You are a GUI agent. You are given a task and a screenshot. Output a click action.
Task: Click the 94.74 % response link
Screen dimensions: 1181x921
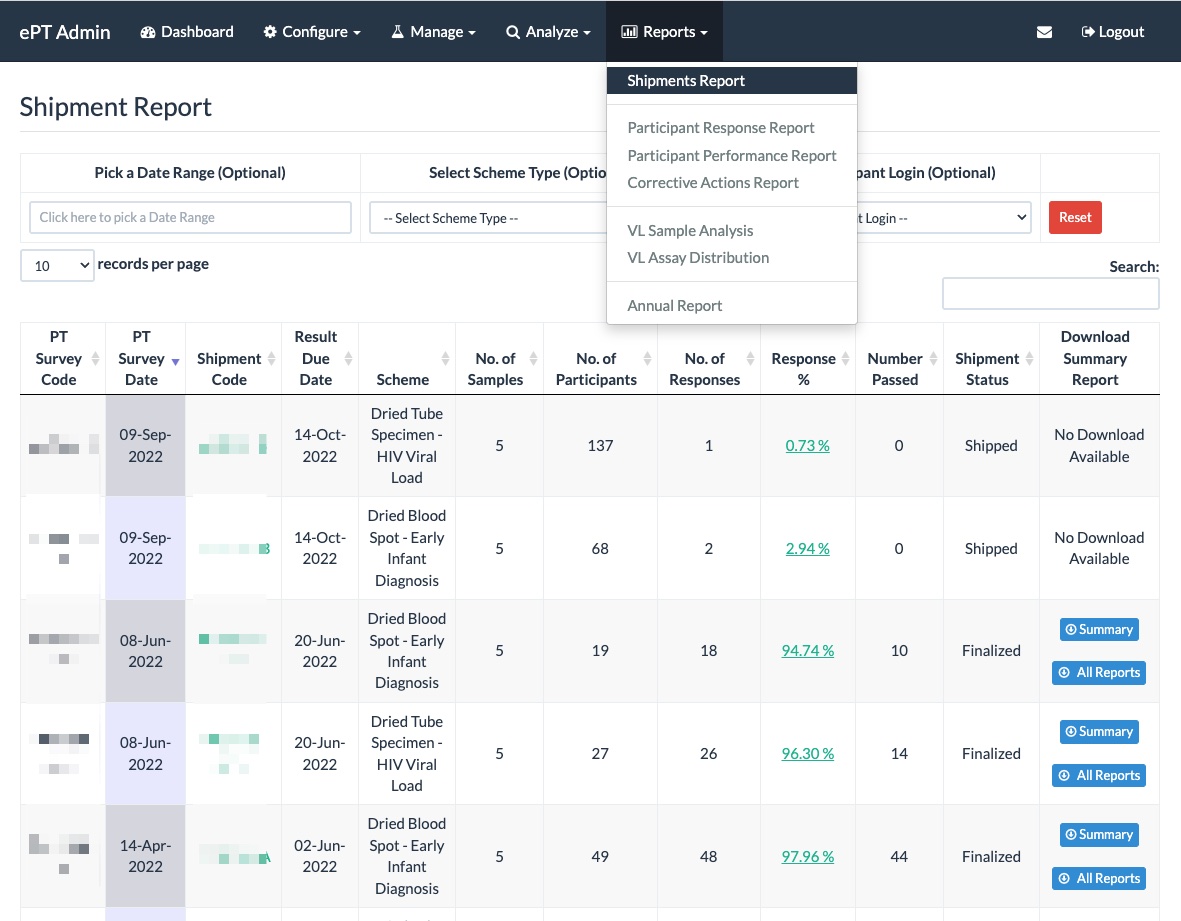click(x=807, y=651)
